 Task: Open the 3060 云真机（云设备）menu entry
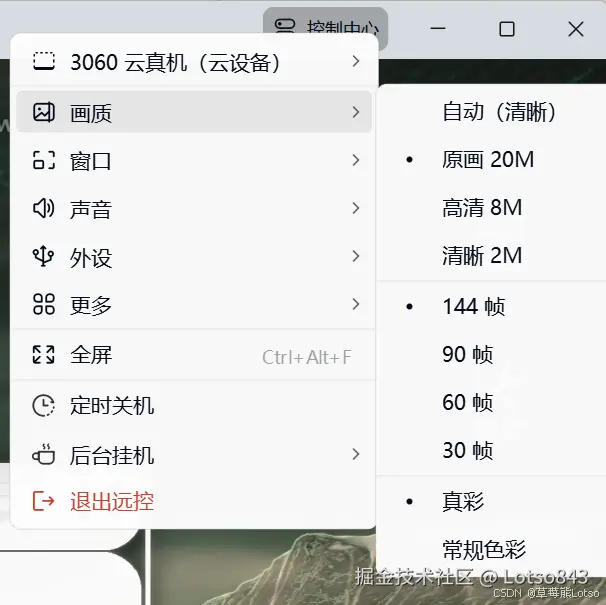coord(194,62)
